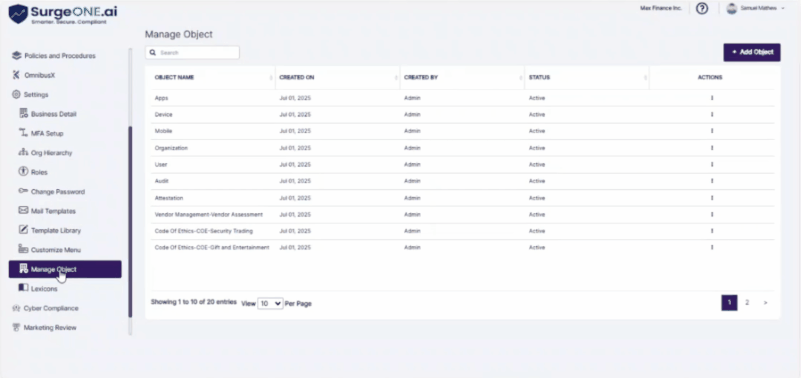Click the Samuel Mathes avatar picture
Screen dimensions: 801x378
(x=732, y=9)
